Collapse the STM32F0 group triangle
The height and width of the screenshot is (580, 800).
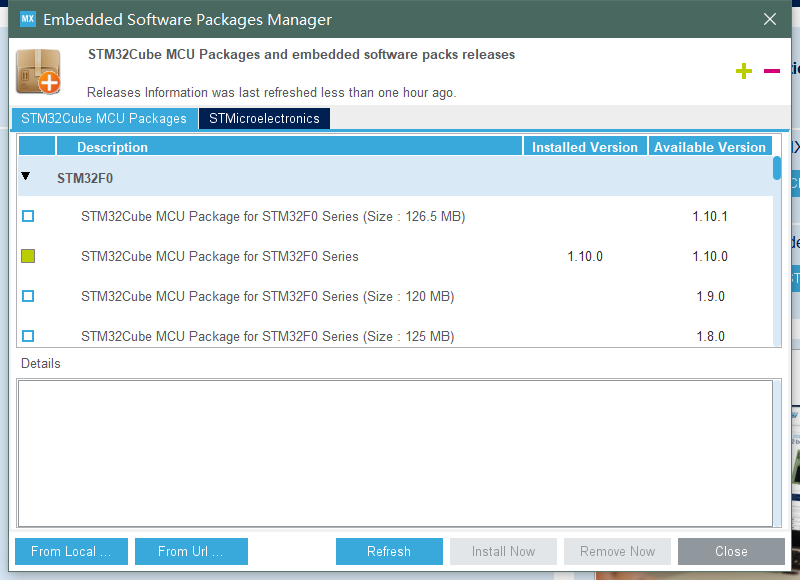click(26, 176)
